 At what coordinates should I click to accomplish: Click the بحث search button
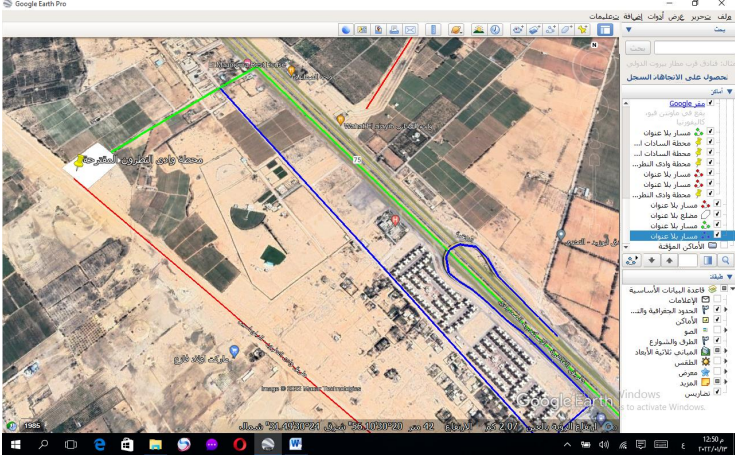pos(638,48)
